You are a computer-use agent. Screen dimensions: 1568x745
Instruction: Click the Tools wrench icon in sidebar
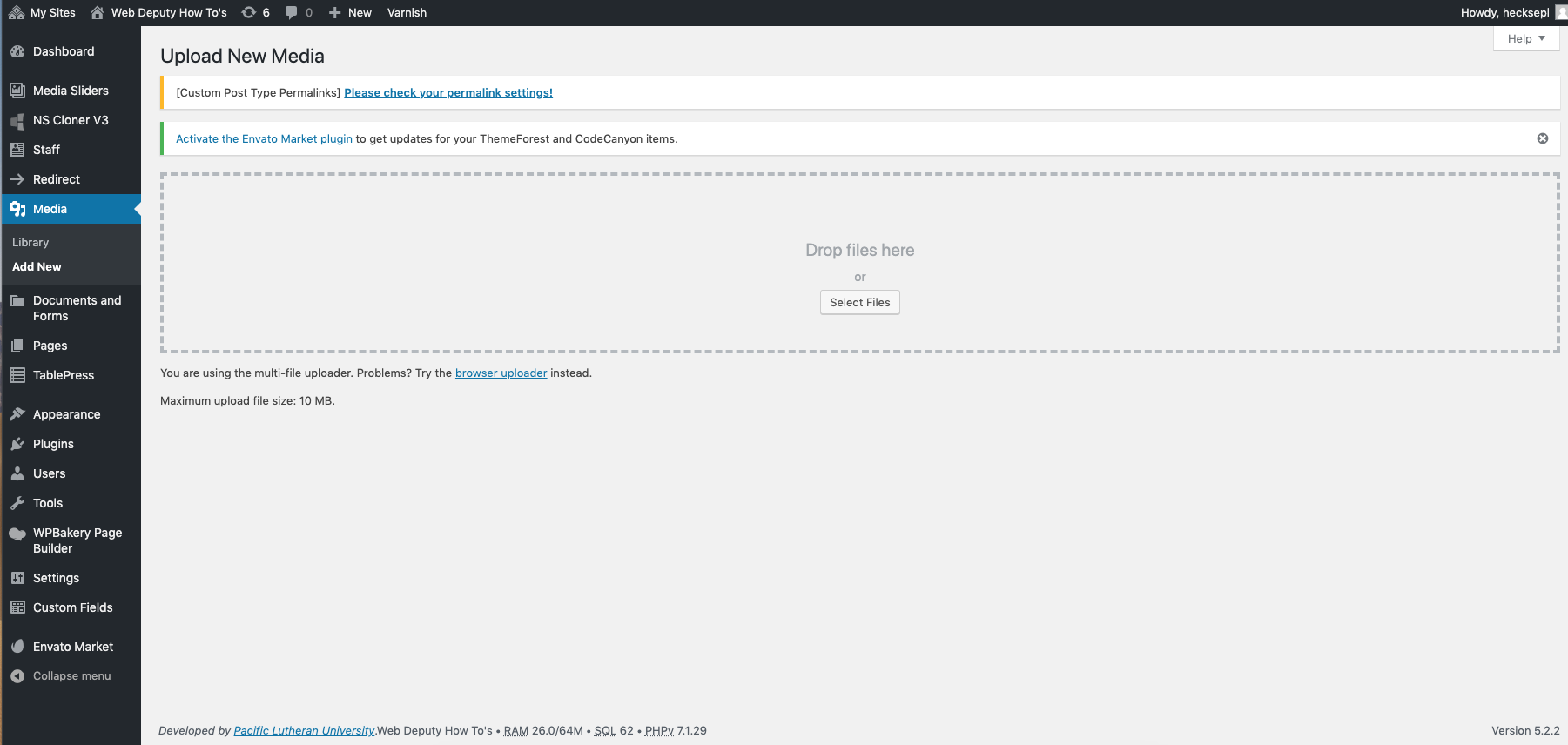(x=17, y=503)
